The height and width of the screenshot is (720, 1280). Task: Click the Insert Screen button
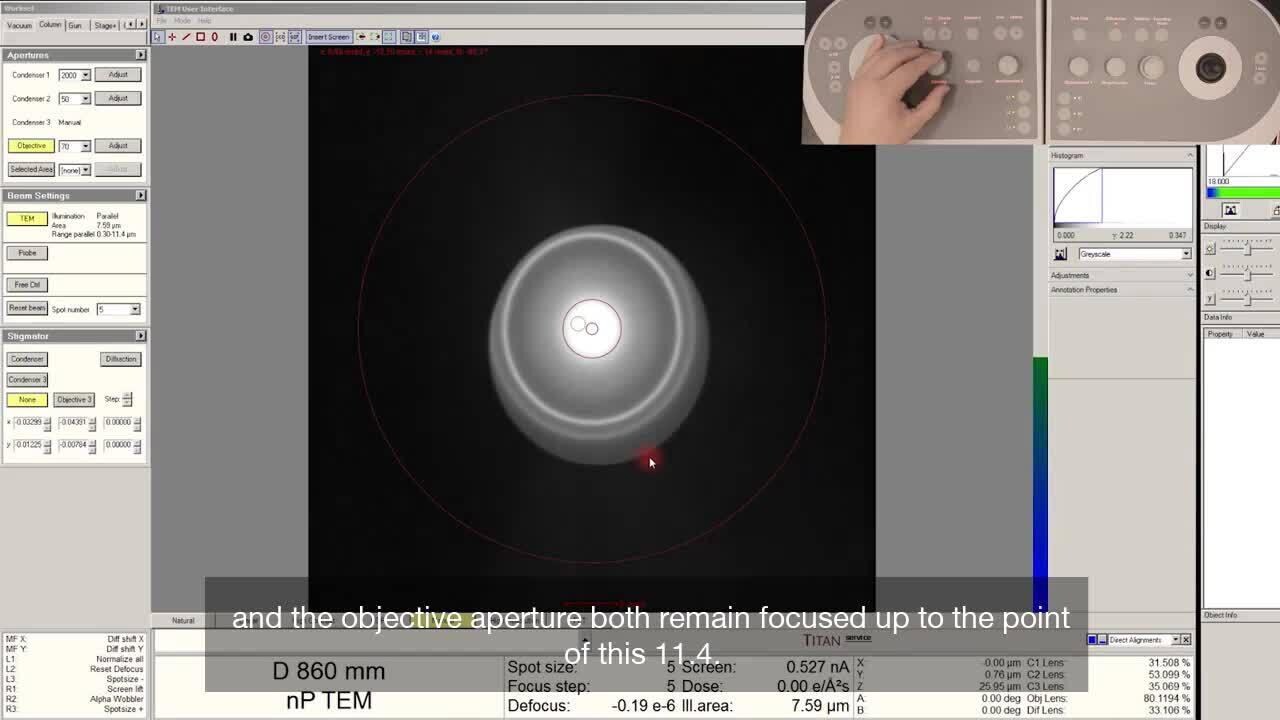pyautogui.click(x=328, y=37)
